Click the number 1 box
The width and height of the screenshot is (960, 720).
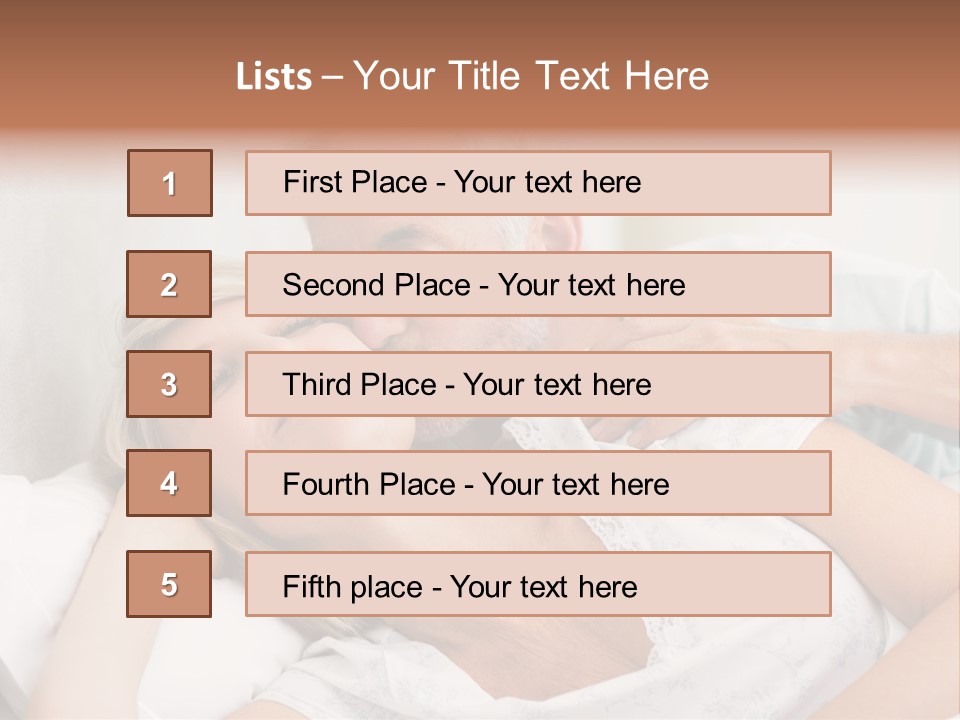(170, 183)
